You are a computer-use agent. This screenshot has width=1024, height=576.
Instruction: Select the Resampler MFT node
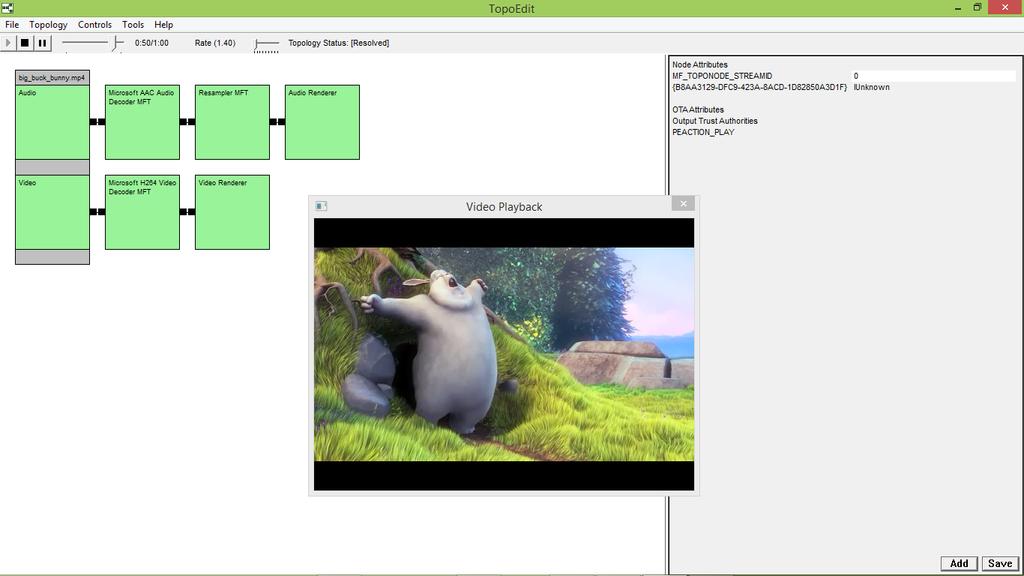tap(232, 122)
